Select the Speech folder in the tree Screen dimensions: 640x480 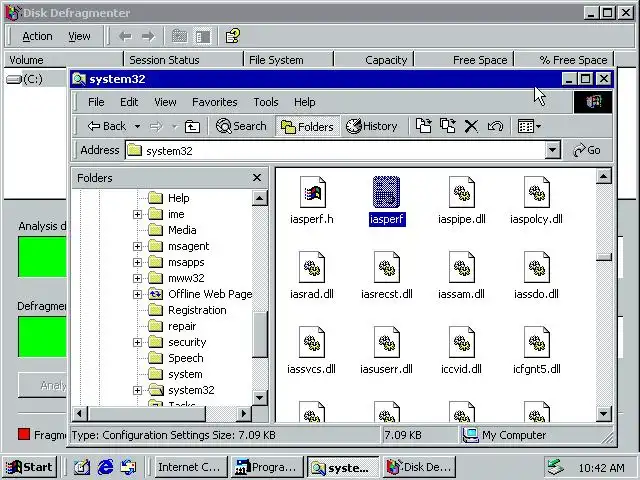pos(186,358)
